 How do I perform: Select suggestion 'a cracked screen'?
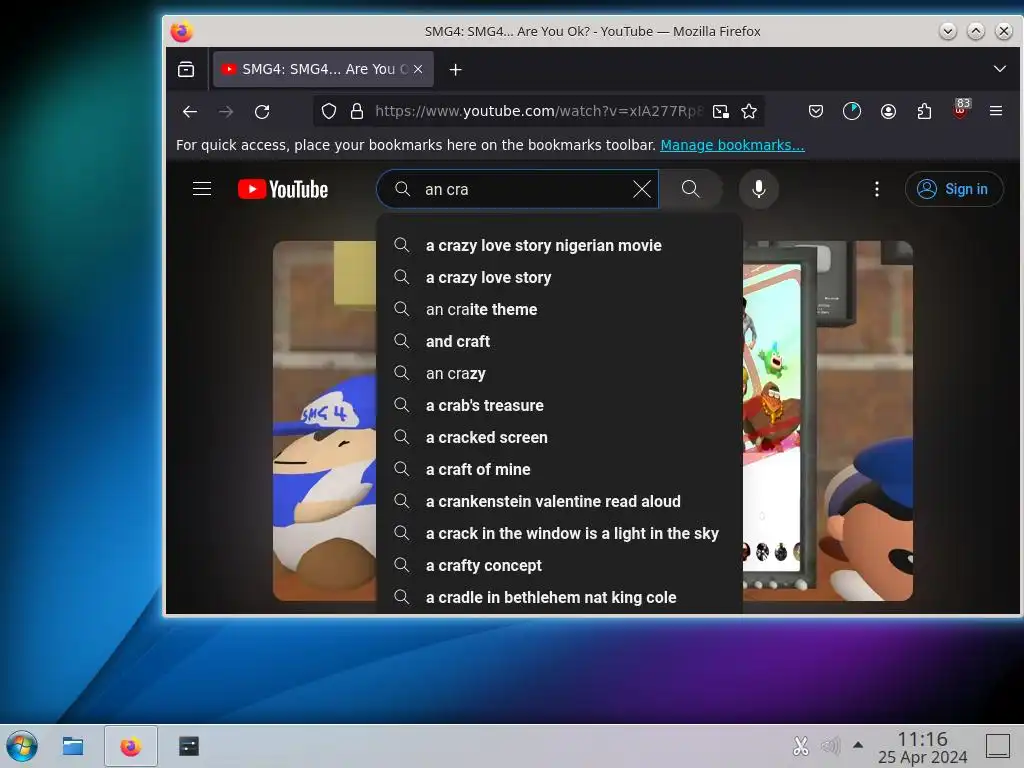(560, 438)
